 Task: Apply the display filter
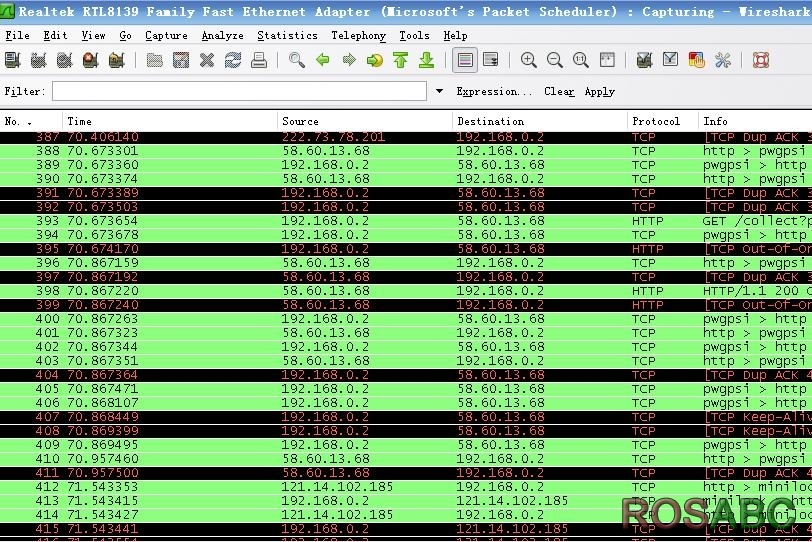(x=600, y=91)
